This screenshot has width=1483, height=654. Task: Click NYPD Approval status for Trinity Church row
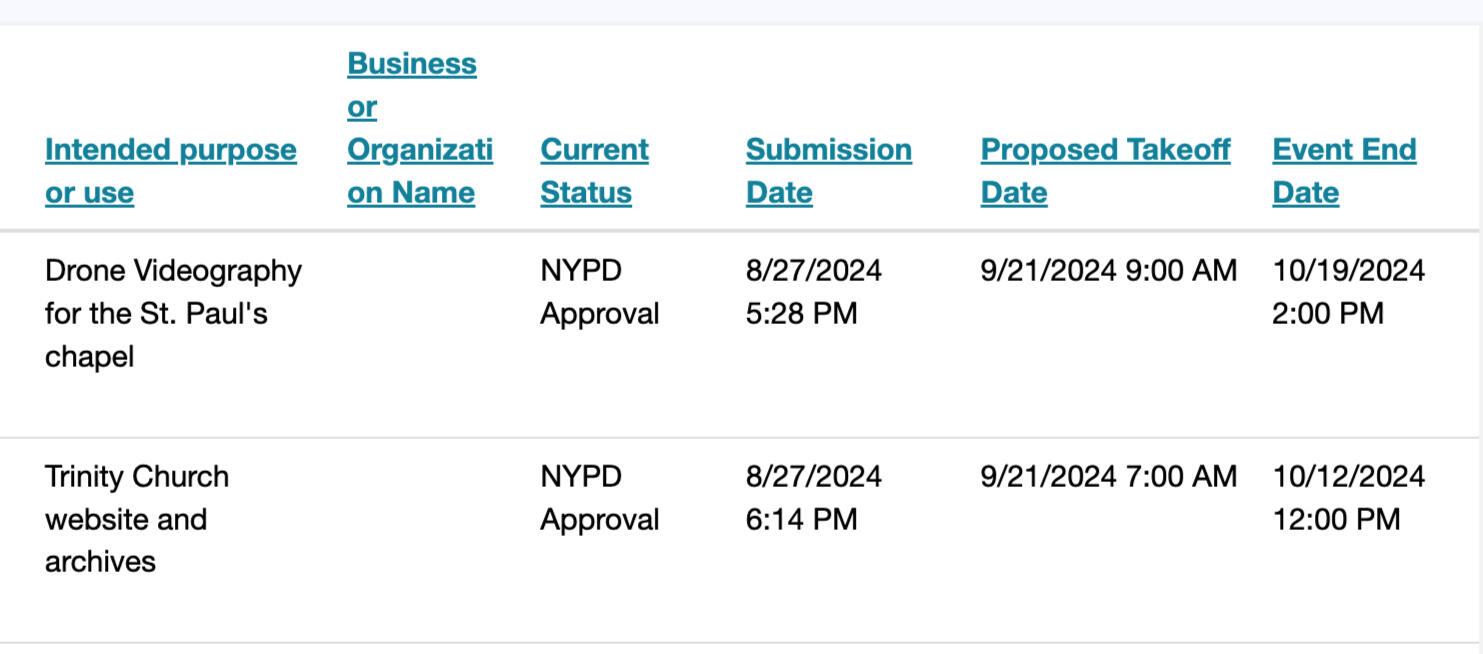click(599, 498)
